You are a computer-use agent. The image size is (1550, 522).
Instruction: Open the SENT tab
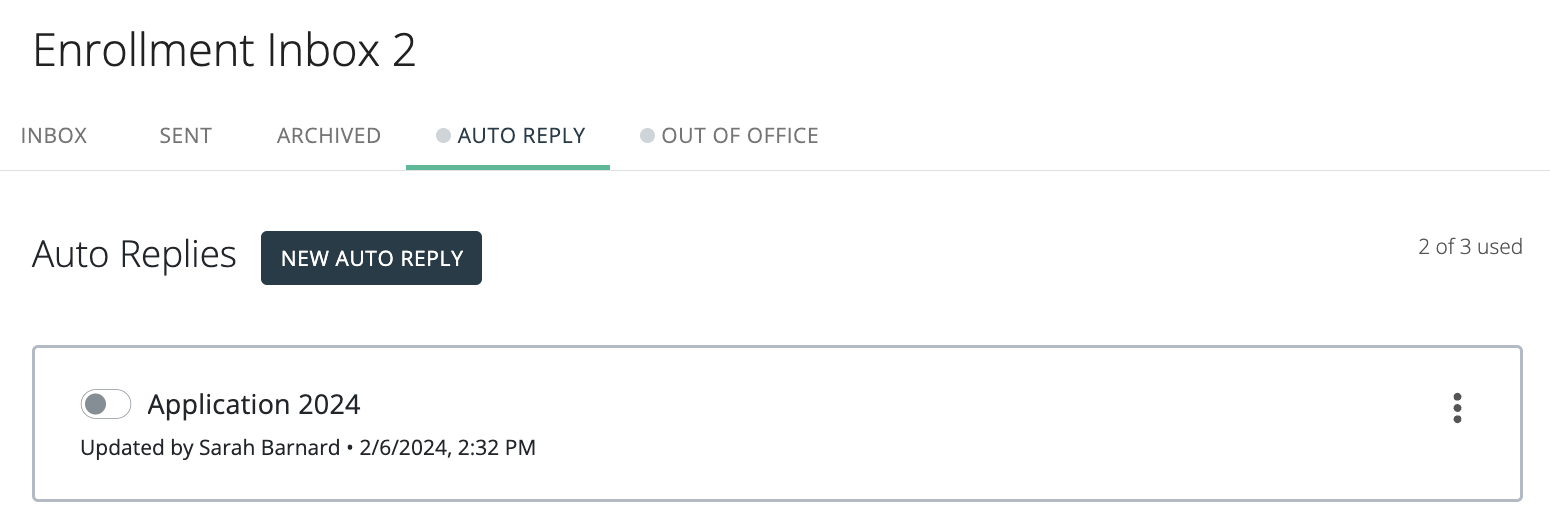[185, 136]
